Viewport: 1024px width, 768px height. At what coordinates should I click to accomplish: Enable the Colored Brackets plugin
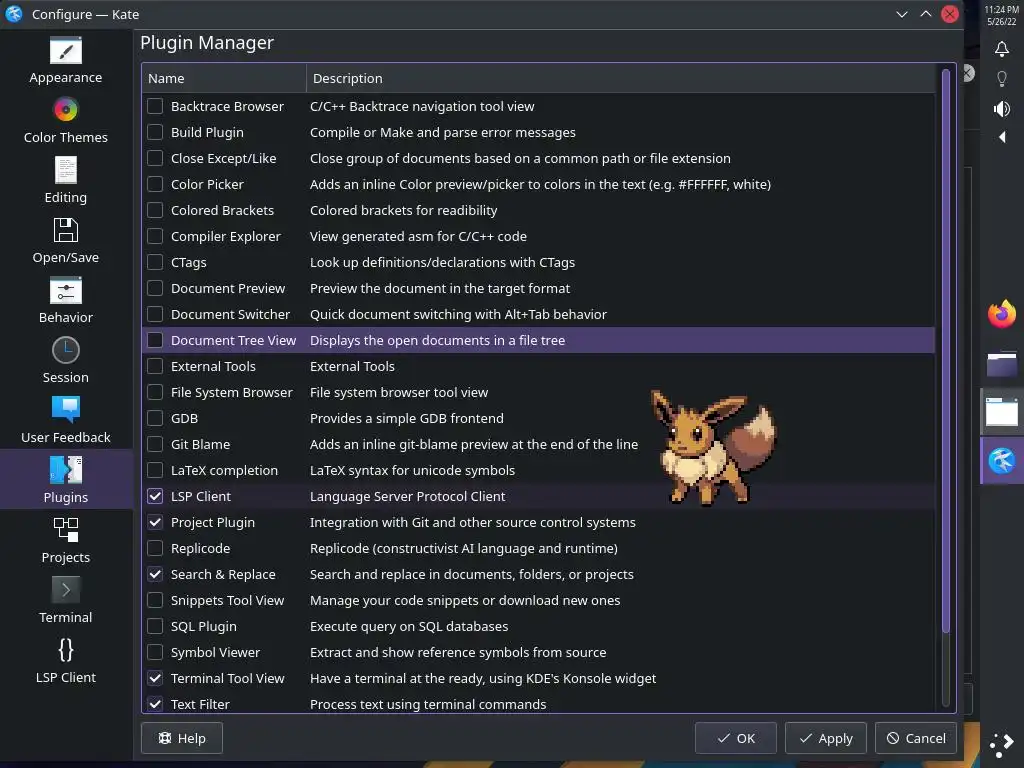155,210
